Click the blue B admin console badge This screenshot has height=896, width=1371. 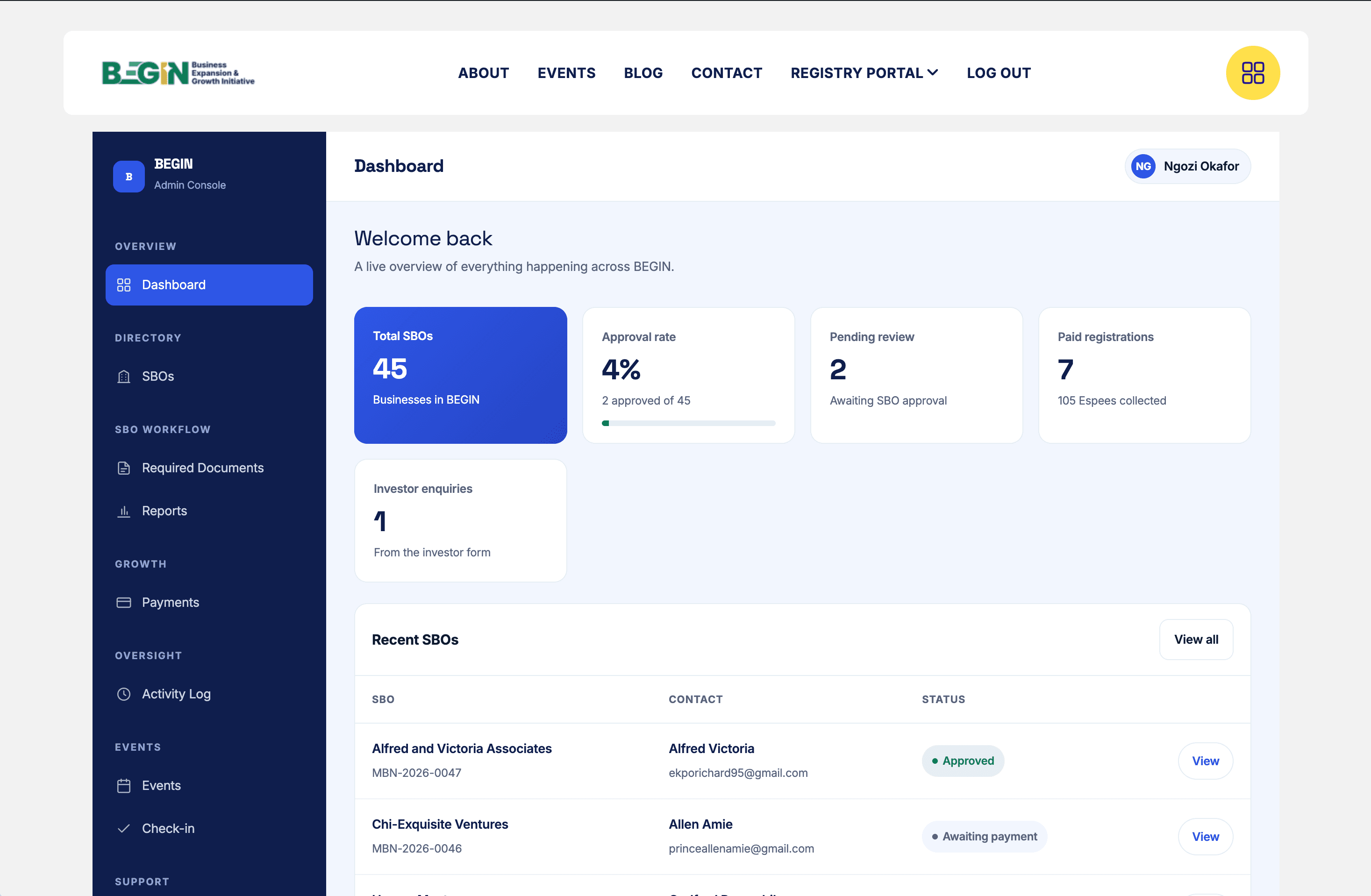pyautogui.click(x=129, y=176)
